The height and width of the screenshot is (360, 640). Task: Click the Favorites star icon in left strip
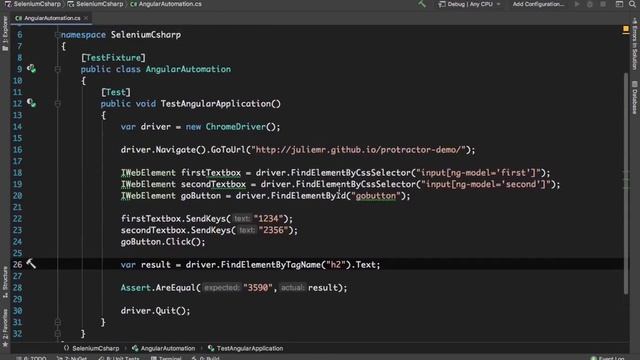[x=5, y=345]
